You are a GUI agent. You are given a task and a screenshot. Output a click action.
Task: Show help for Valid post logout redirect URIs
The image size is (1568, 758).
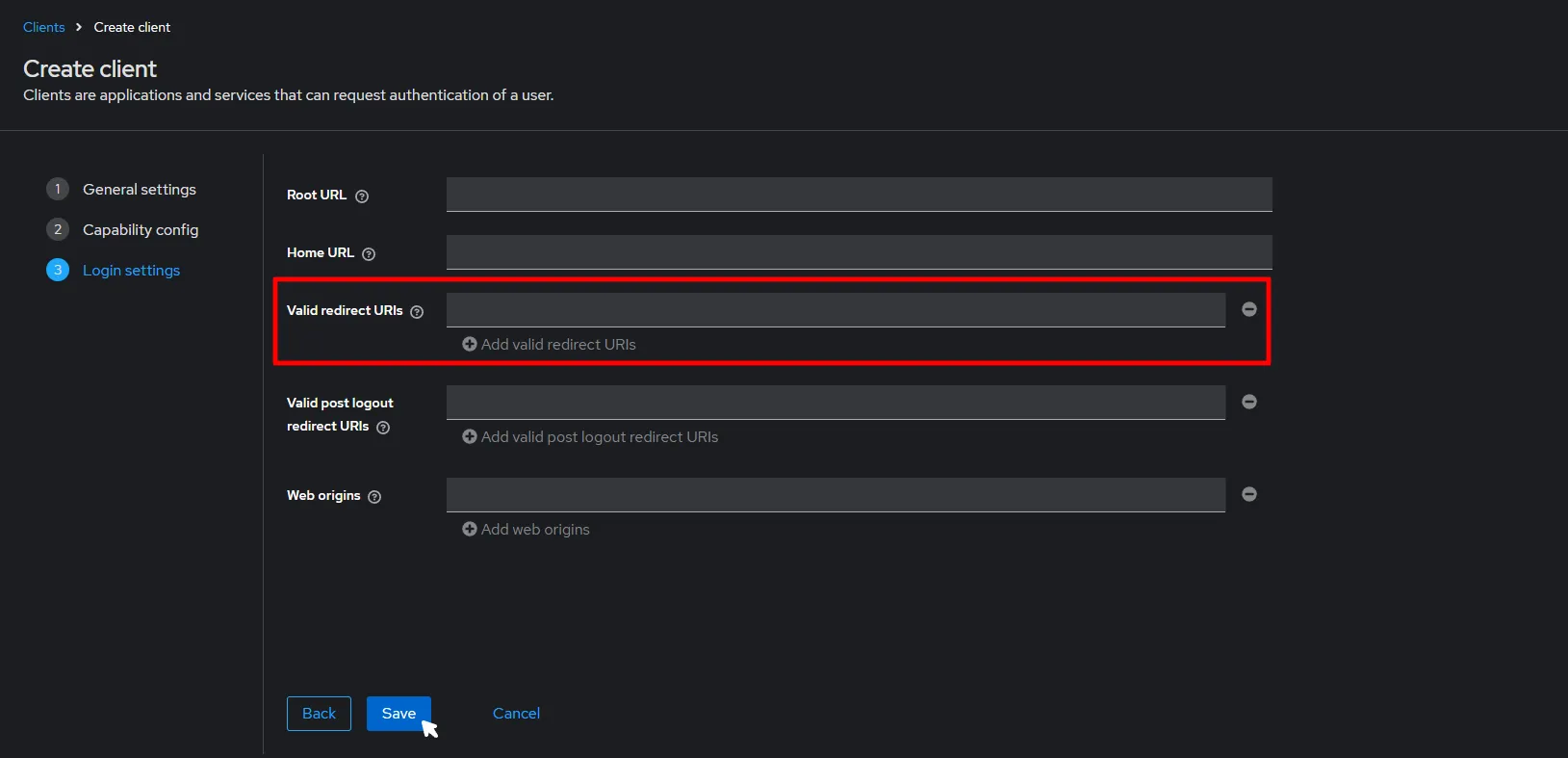pos(383,428)
